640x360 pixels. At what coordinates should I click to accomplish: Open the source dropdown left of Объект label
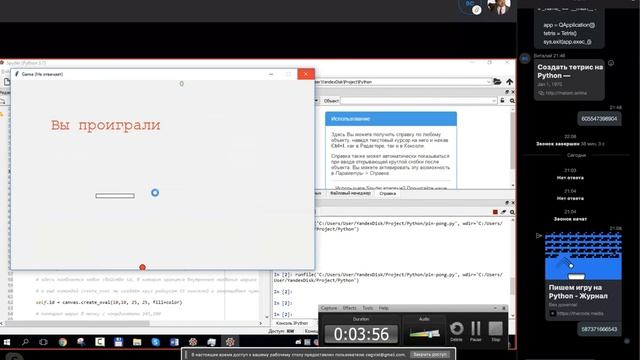(x=316, y=100)
